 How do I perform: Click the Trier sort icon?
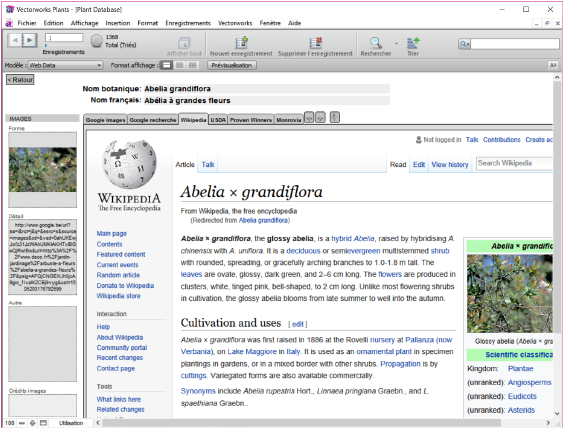(413, 42)
